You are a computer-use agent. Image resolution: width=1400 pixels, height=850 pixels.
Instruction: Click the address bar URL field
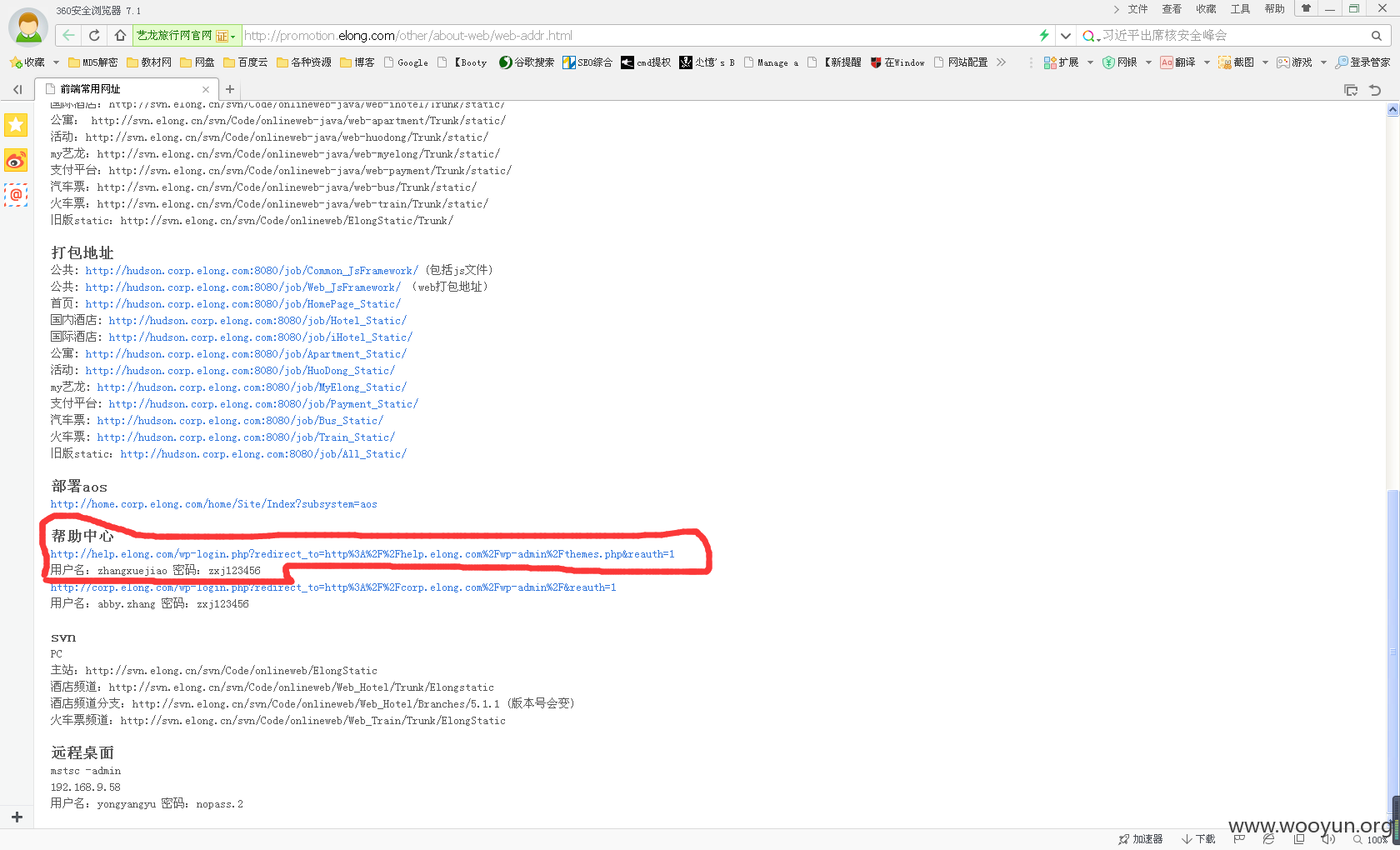[x=637, y=36]
